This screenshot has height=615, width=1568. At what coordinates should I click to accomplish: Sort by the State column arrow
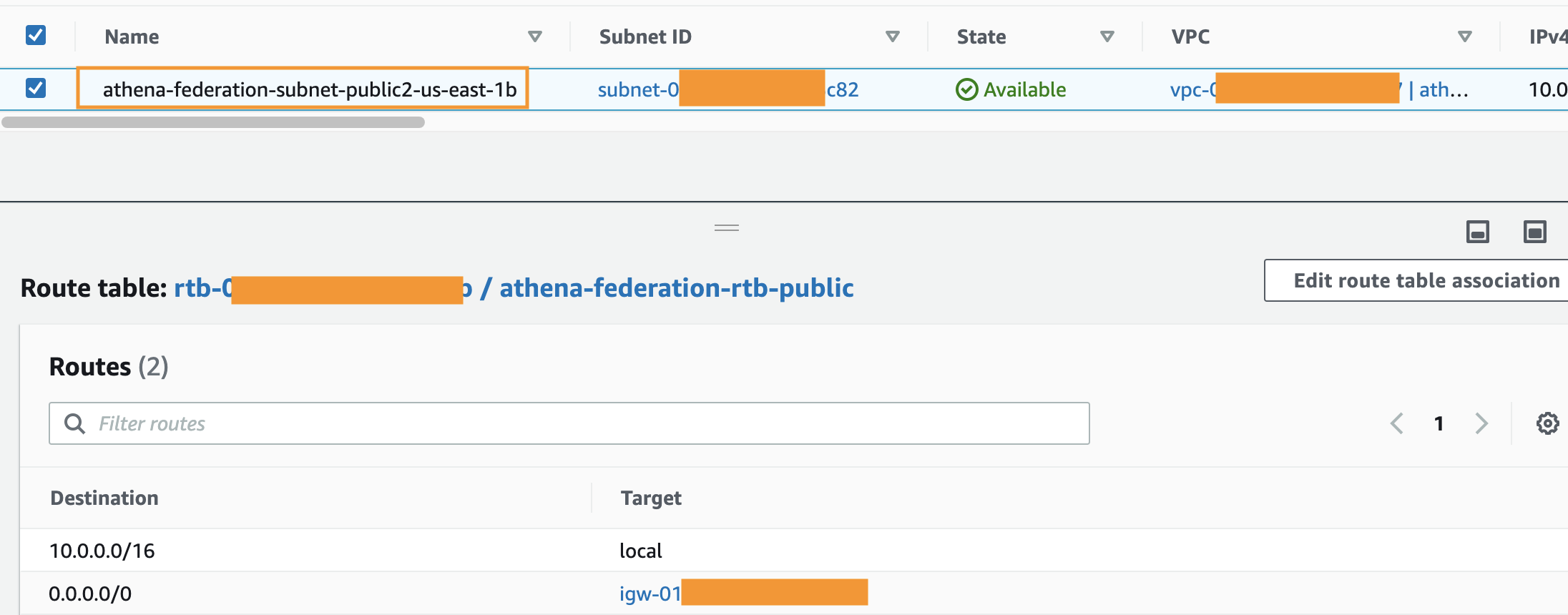click(x=1107, y=36)
